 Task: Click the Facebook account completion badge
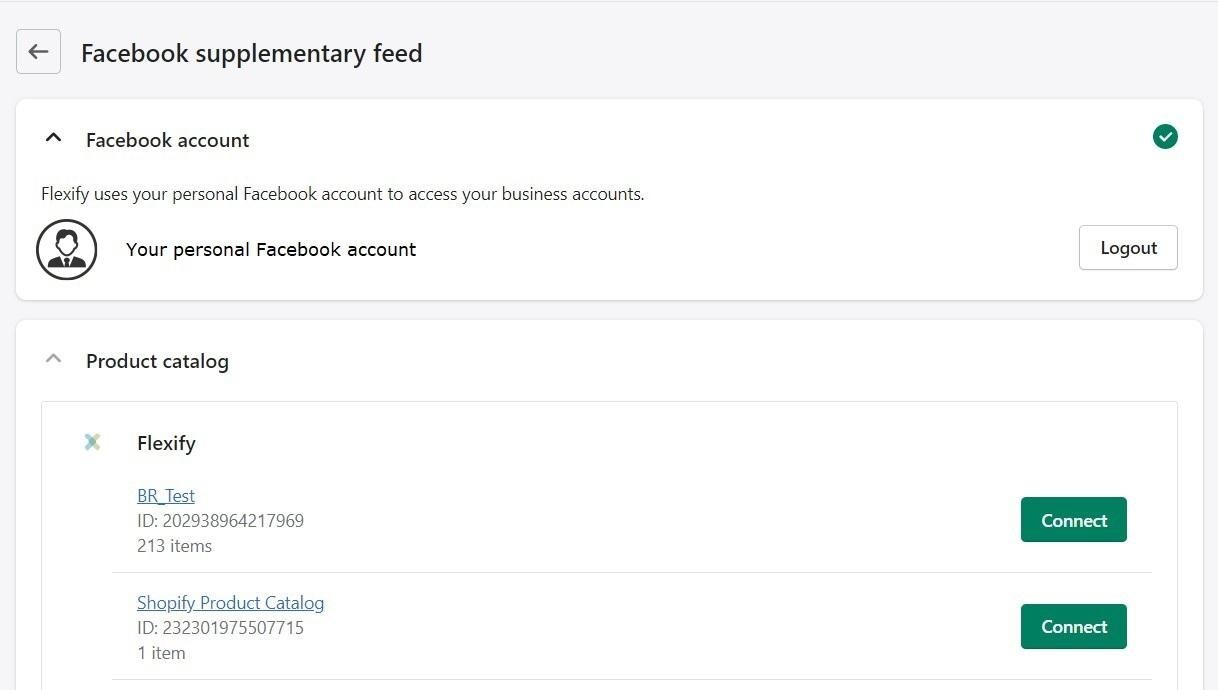[1164, 137]
